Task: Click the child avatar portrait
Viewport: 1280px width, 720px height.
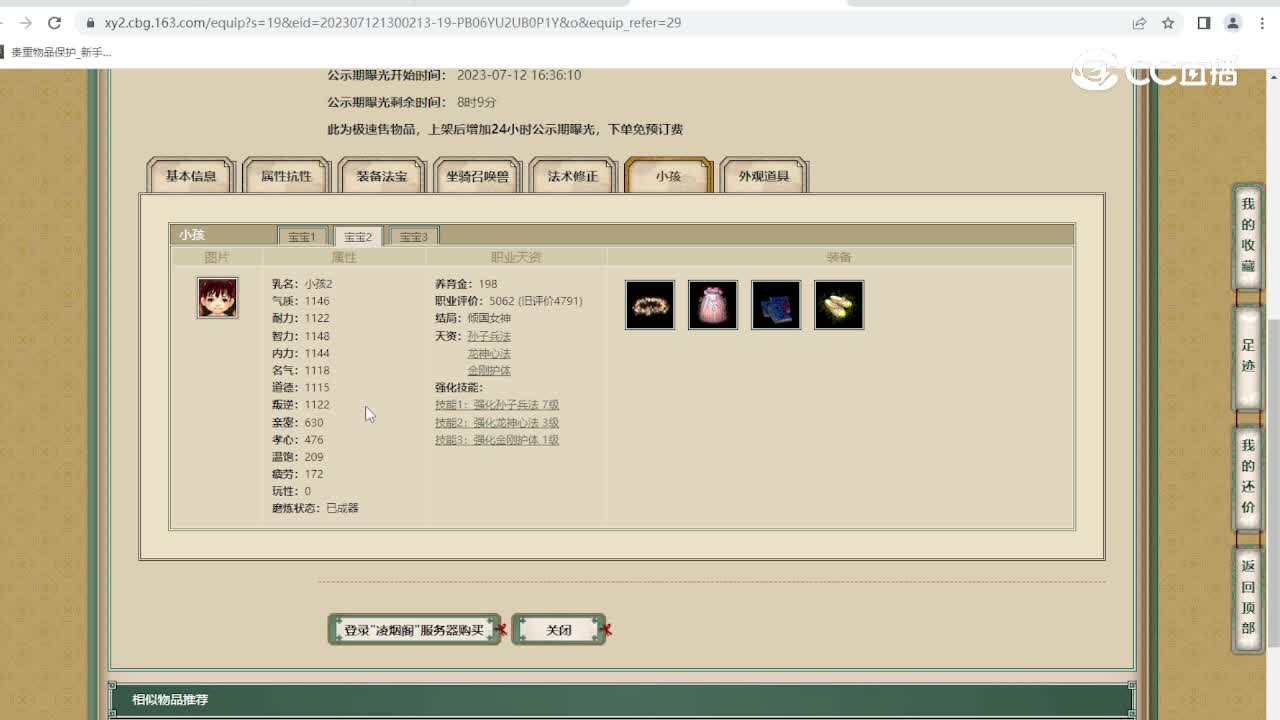Action: click(218, 298)
